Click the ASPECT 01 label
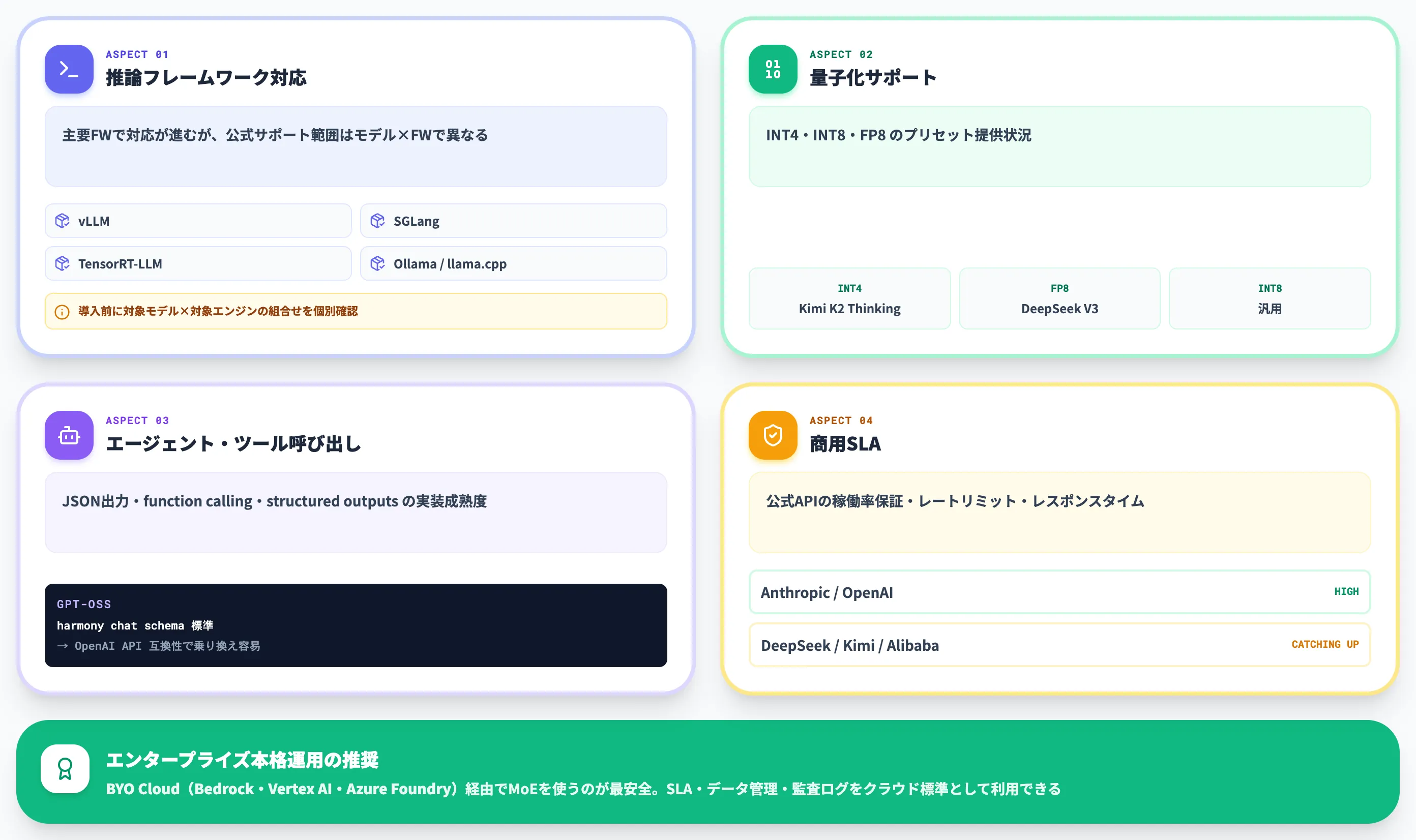The width and height of the screenshot is (1416, 840). [137, 54]
